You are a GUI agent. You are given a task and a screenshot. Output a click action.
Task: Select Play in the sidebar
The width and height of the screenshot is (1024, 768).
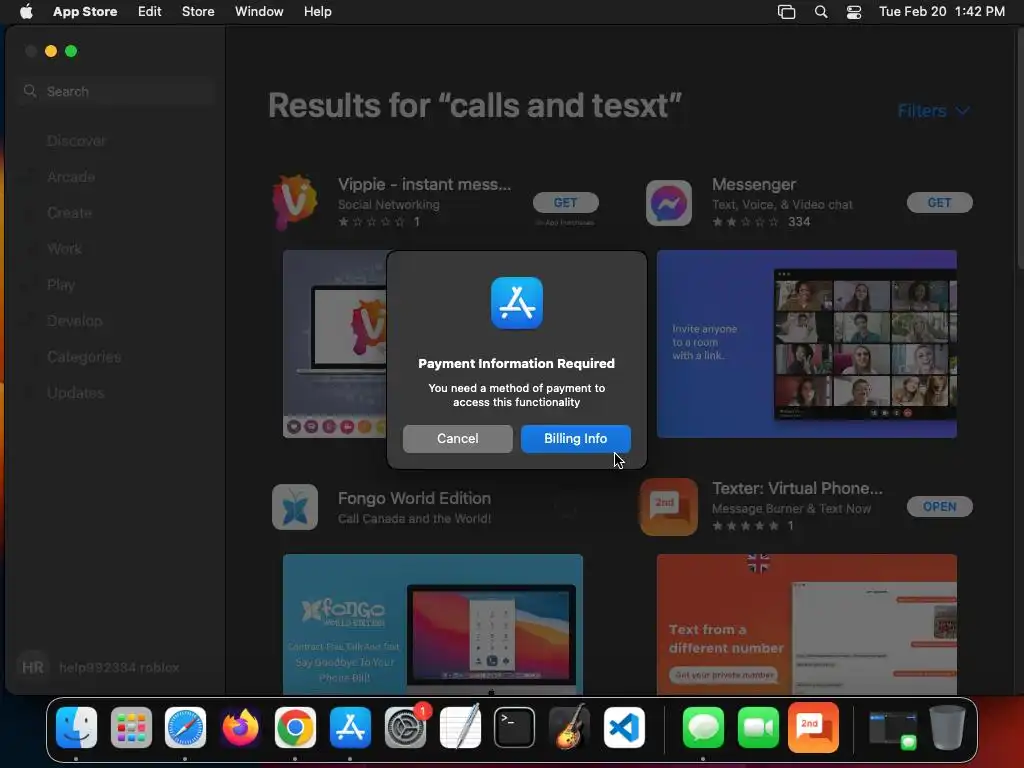point(61,285)
